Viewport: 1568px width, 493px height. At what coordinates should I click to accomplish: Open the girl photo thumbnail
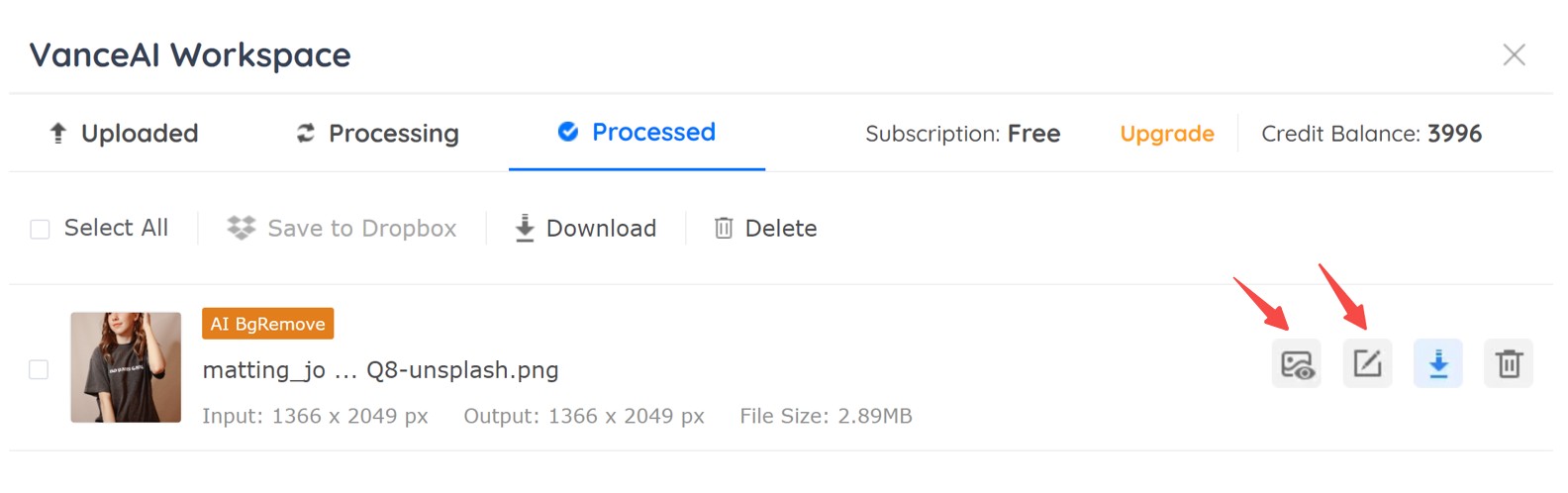126,367
